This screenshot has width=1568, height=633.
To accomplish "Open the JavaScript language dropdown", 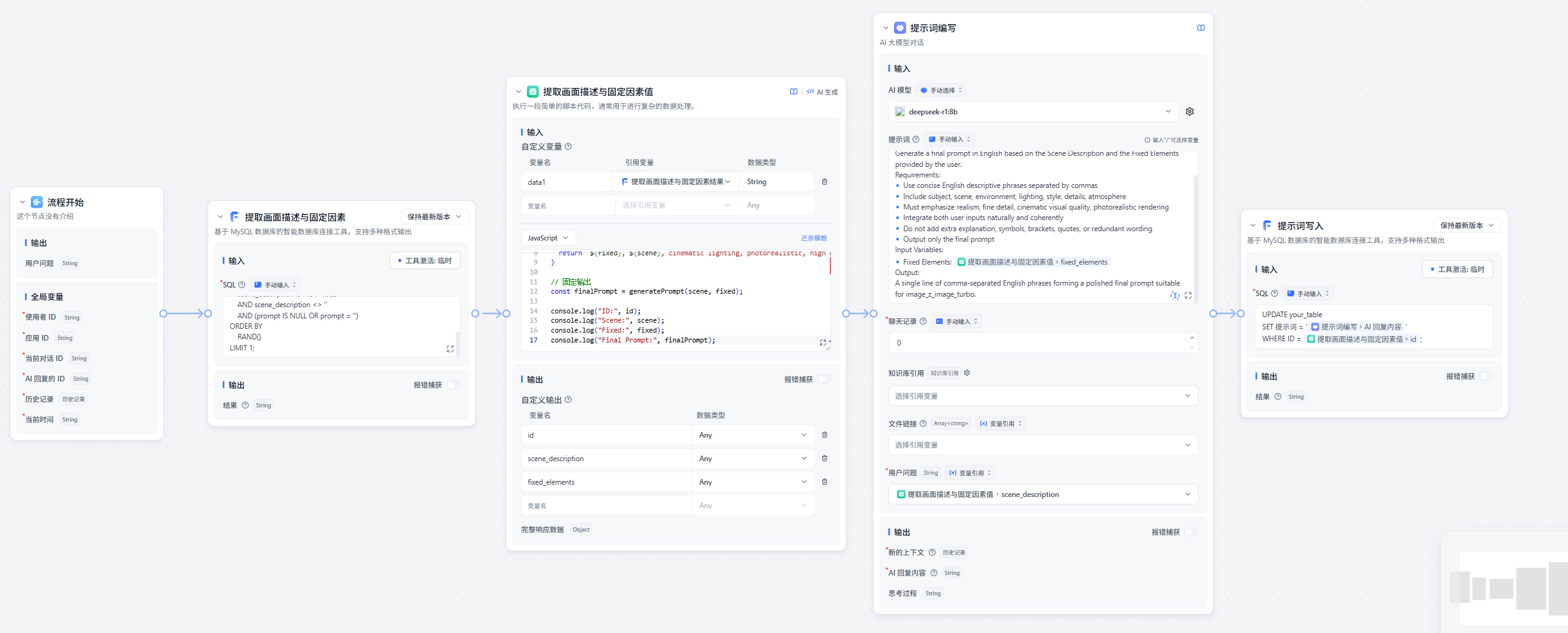I will pyautogui.click(x=547, y=238).
